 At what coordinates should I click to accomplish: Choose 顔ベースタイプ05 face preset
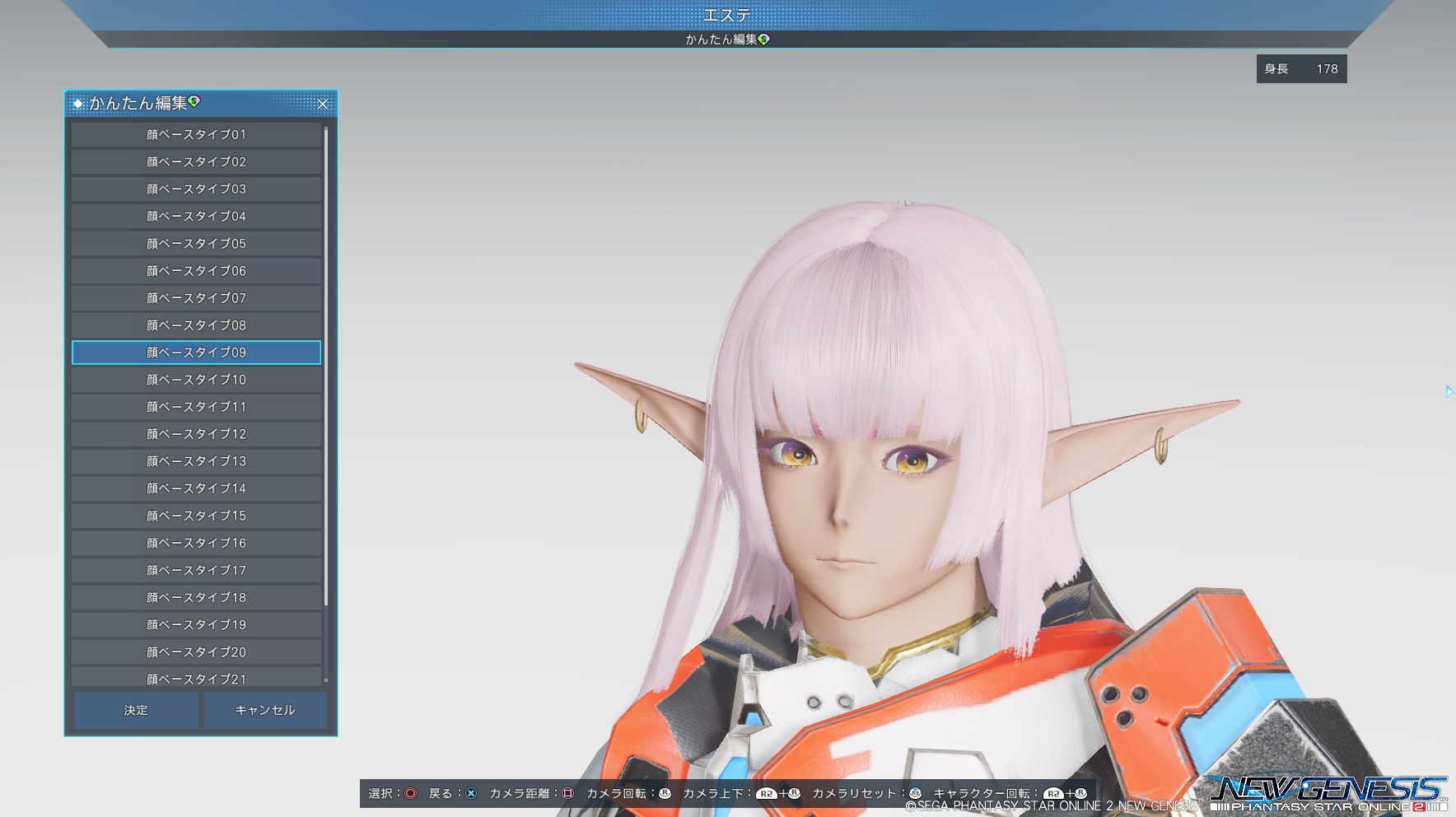coord(196,243)
